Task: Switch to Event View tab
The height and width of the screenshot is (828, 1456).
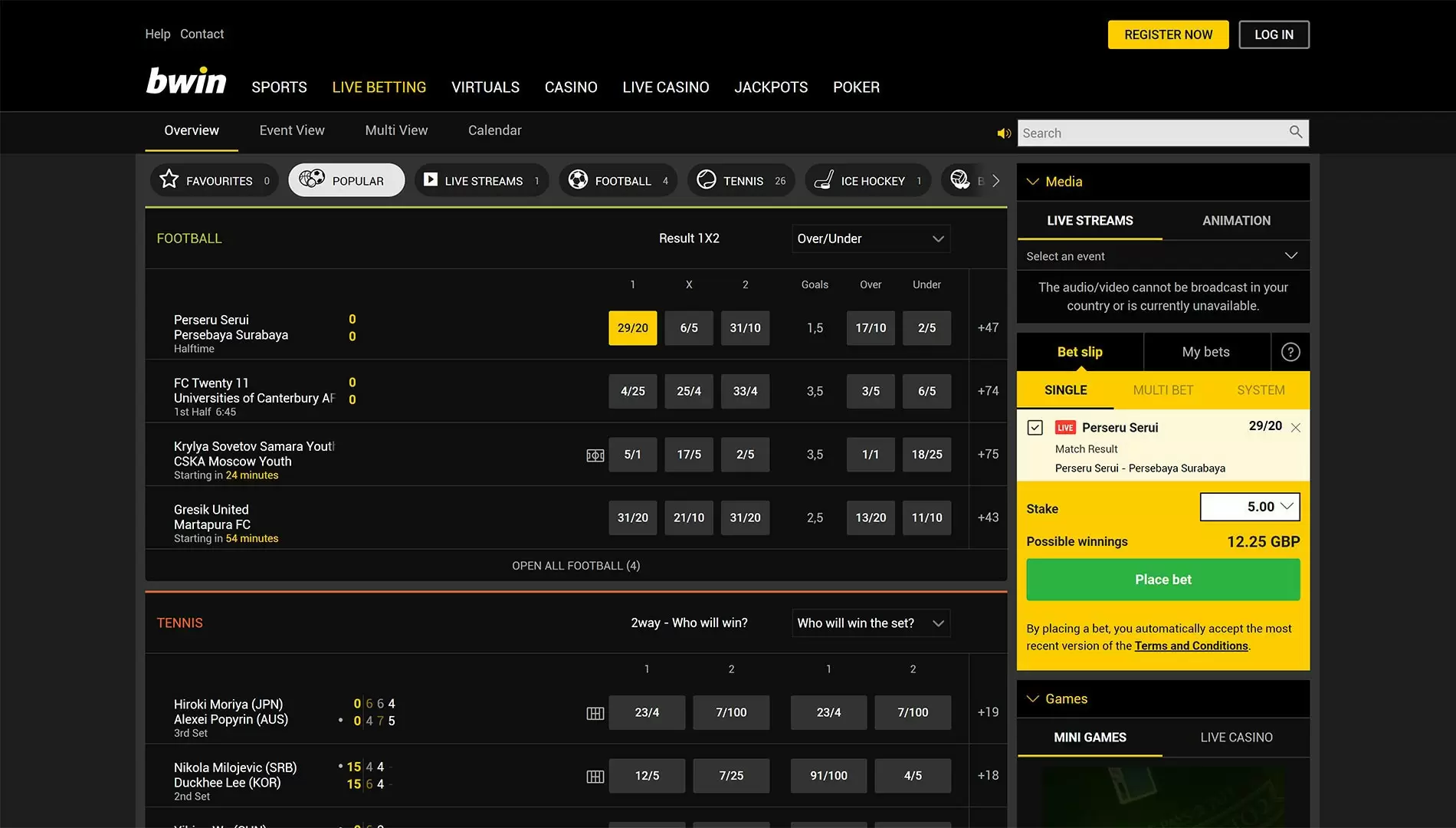Action: (292, 130)
